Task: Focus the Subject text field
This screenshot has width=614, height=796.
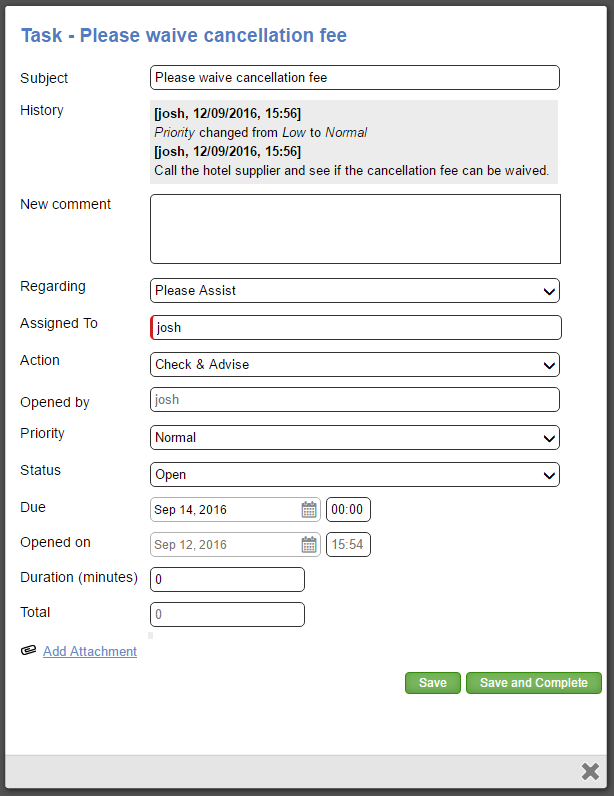Action: [x=354, y=78]
